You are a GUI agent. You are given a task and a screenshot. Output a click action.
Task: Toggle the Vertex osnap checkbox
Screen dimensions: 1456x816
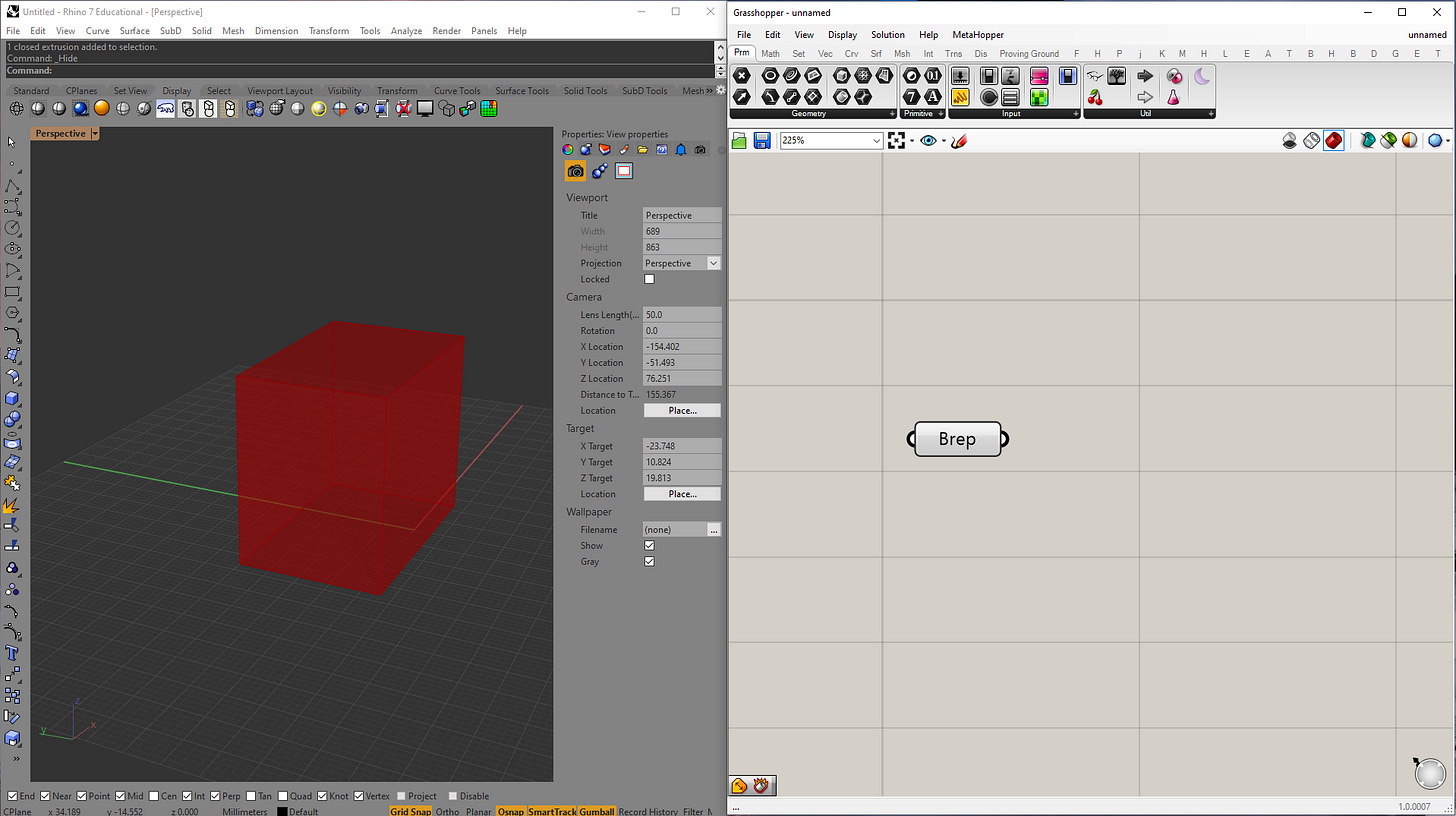tap(357, 796)
